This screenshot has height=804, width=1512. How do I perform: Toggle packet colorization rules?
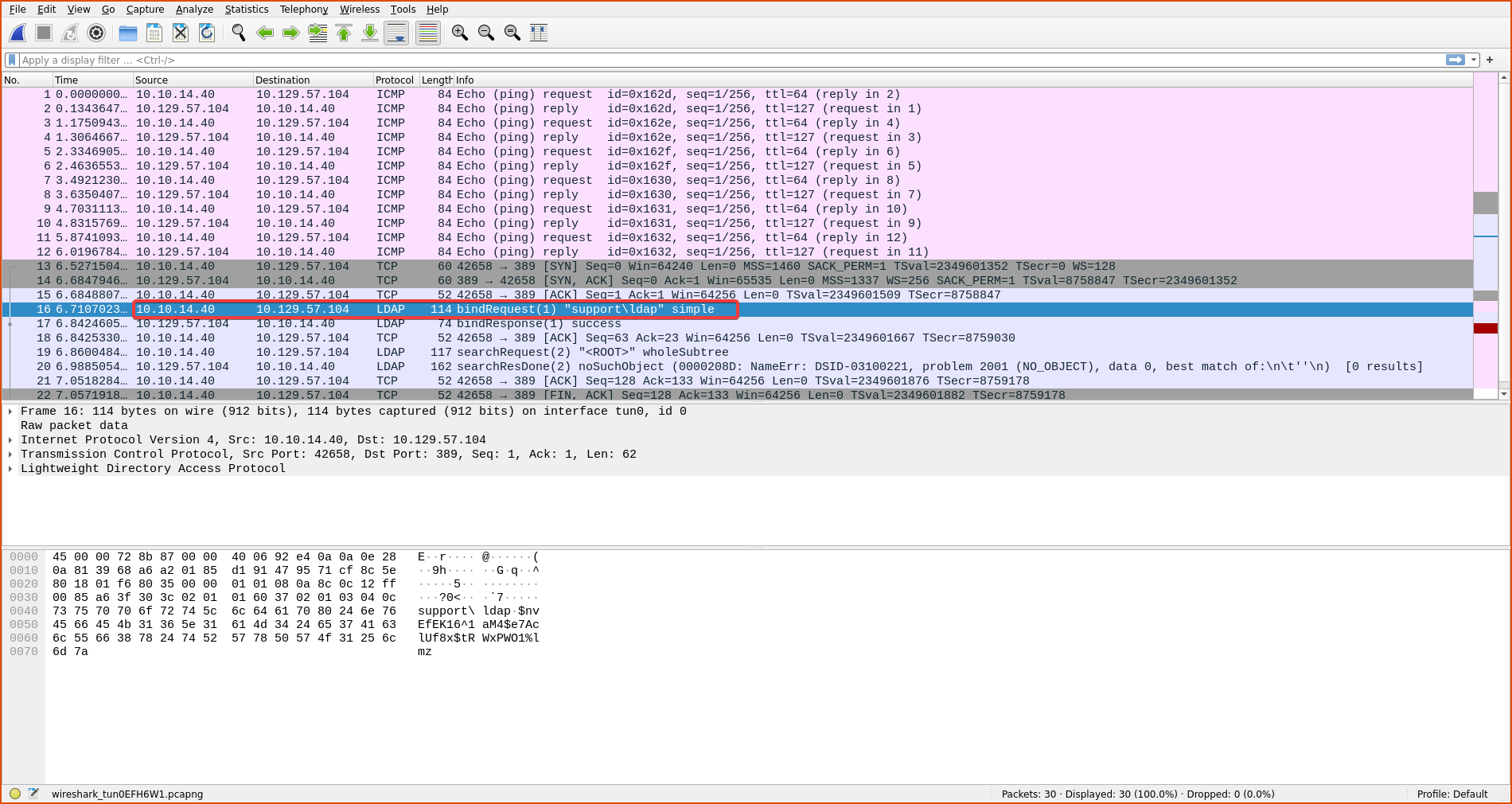[428, 33]
